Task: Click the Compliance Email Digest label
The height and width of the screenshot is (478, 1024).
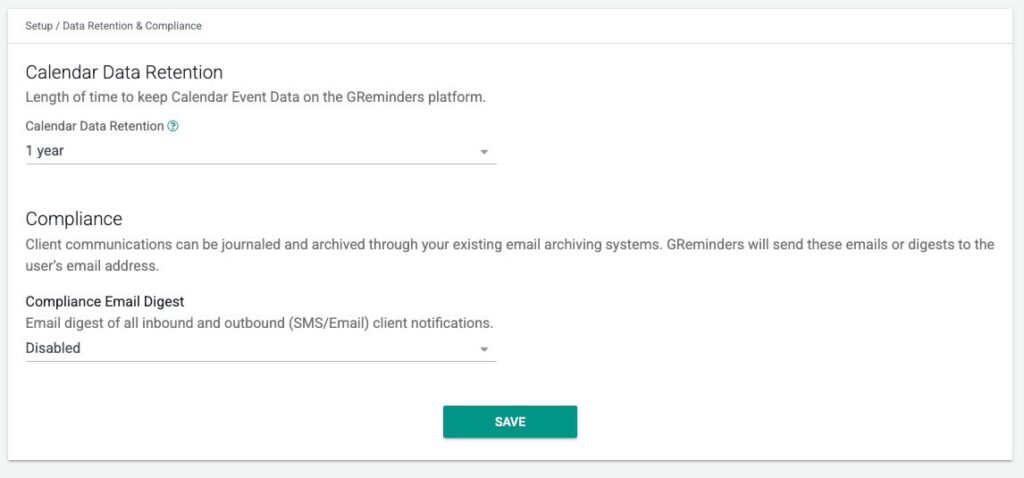Action: click(105, 301)
